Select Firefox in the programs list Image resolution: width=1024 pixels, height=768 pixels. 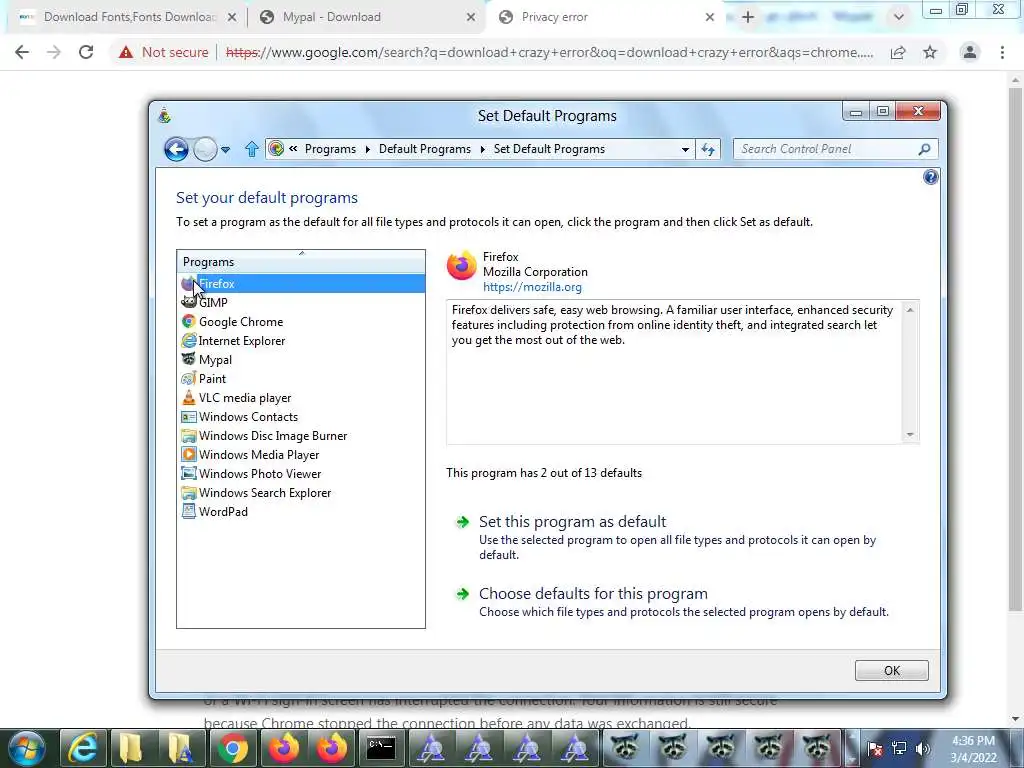point(301,283)
